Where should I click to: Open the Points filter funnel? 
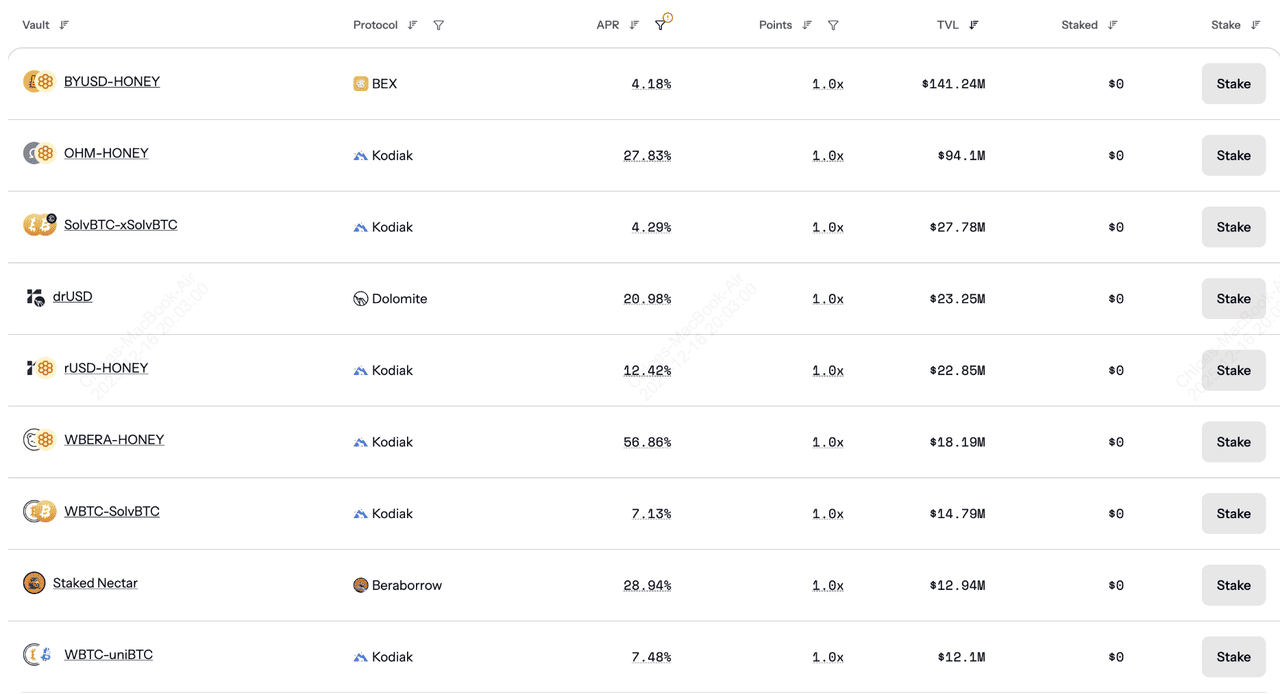pyautogui.click(x=833, y=25)
